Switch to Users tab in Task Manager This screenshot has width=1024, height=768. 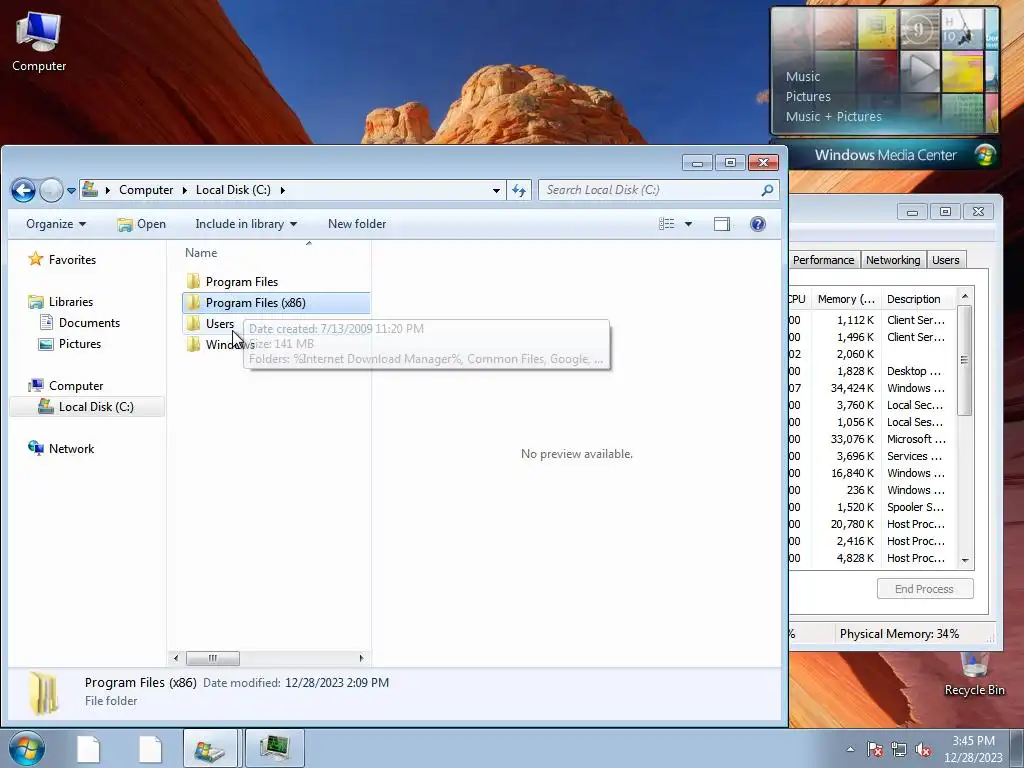pos(945,260)
